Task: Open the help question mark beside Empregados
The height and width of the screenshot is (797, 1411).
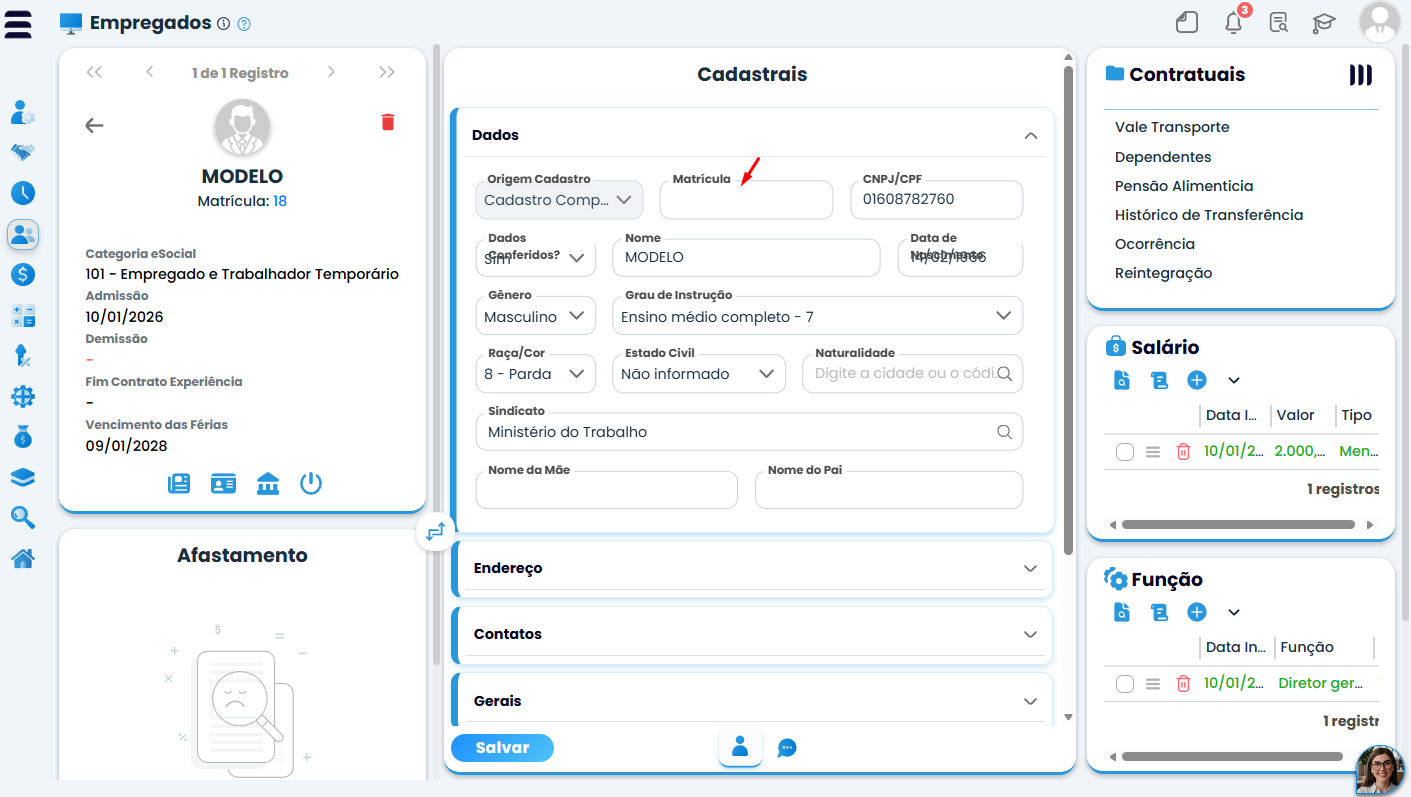Action: (x=244, y=24)
